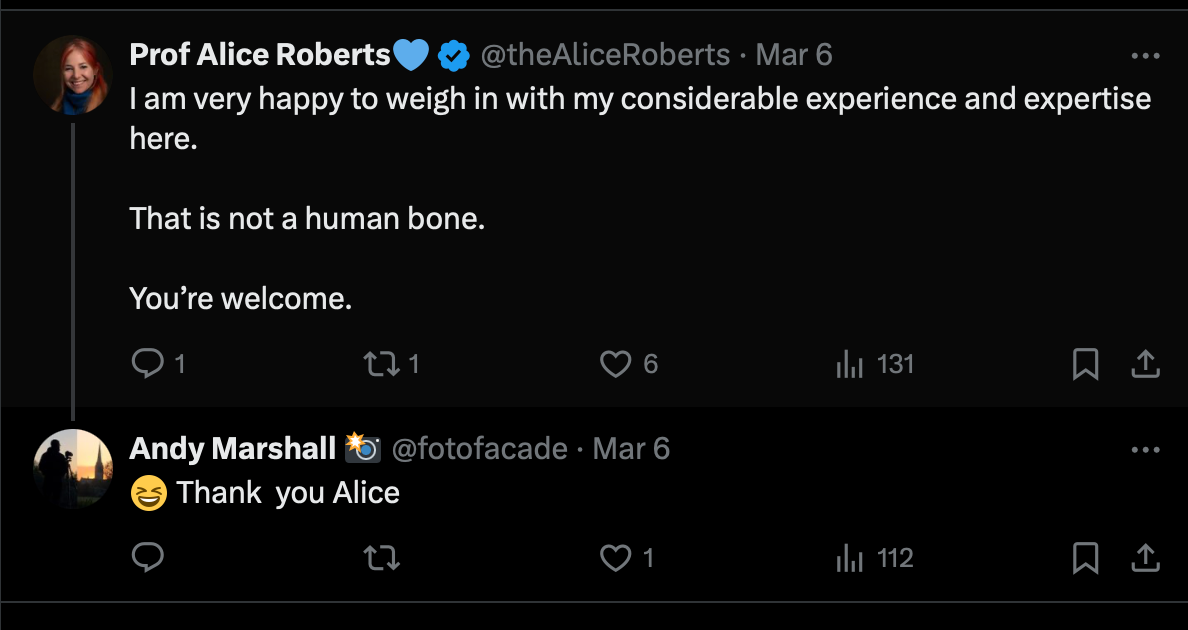
Task: Click the @fotofacade handle
Action: [479, 449]
